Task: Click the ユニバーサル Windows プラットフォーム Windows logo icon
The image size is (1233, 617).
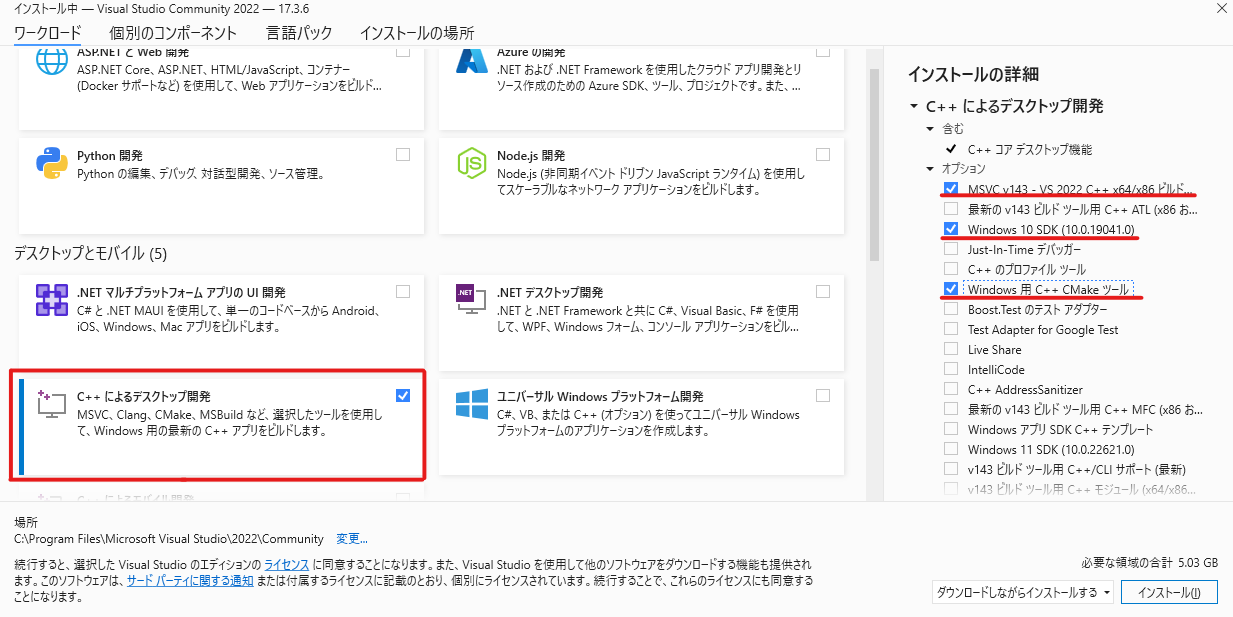Action: 470,405
